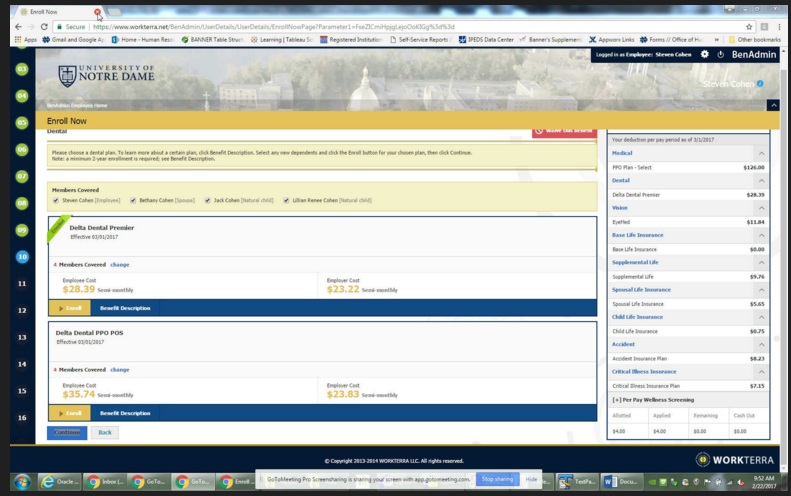Open Benefit Description for Delta Dental Premier
The height and width of the screenshot is (496, 791).
pos(125,308)
